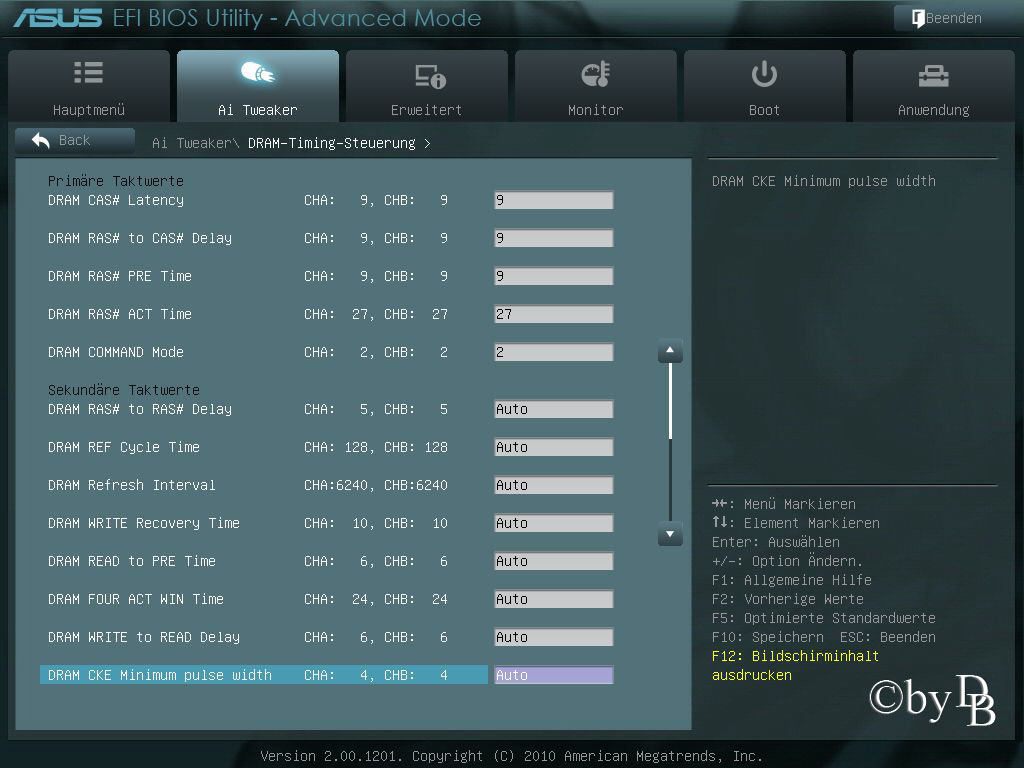Select DRAM RAS# ACT Time value 27

point(554,314)
